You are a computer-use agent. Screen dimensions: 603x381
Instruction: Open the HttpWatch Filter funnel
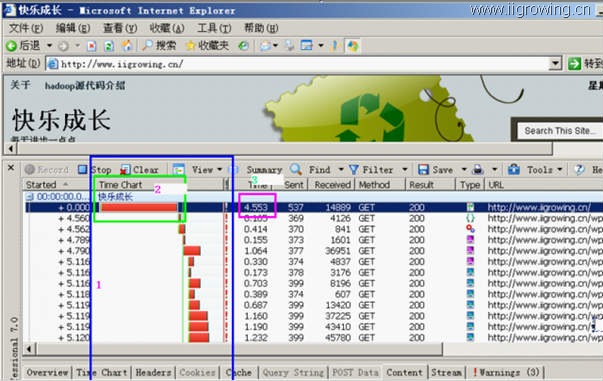(x=371, y=170)
